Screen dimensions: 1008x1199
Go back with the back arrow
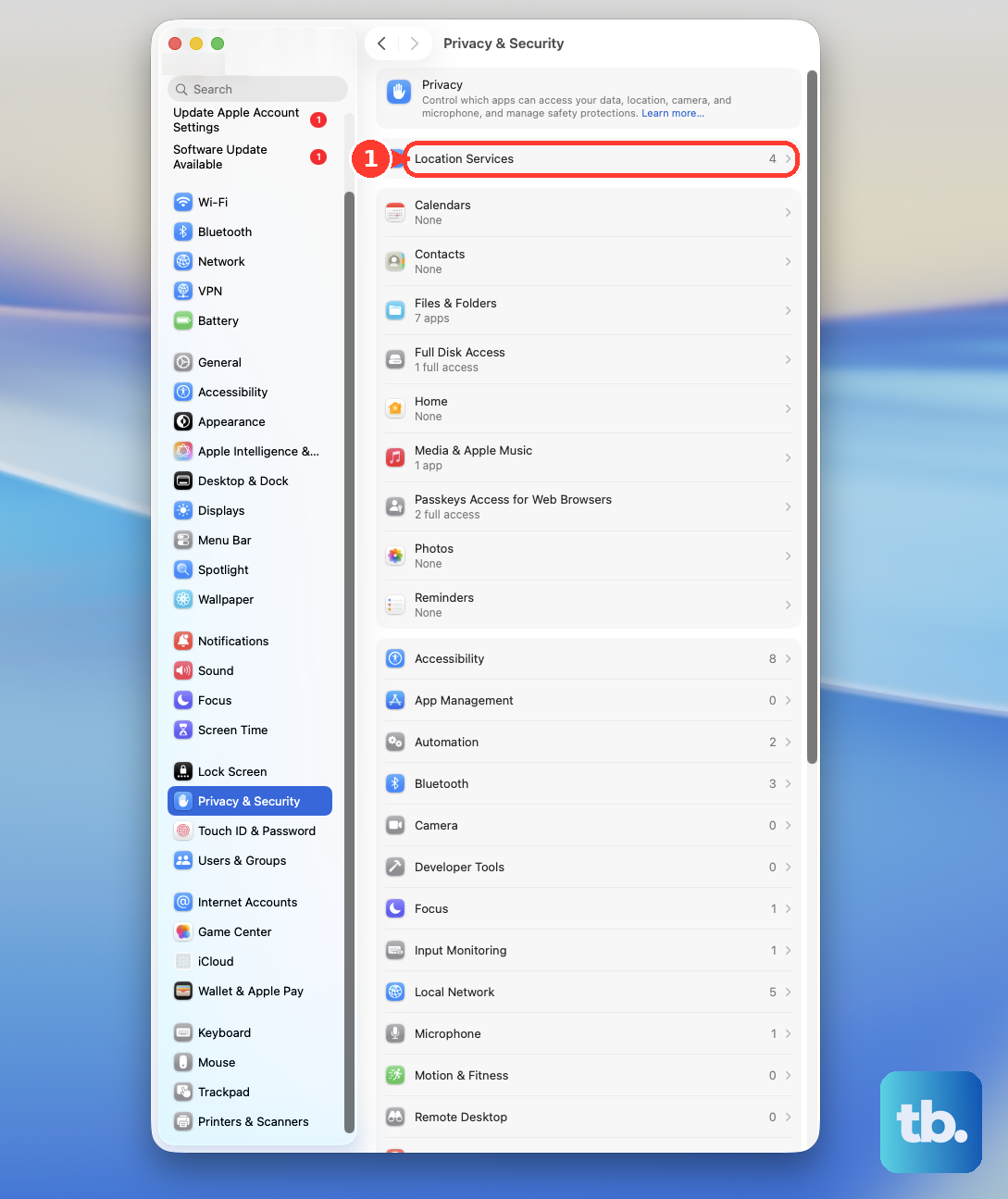(x=381, y=44)
